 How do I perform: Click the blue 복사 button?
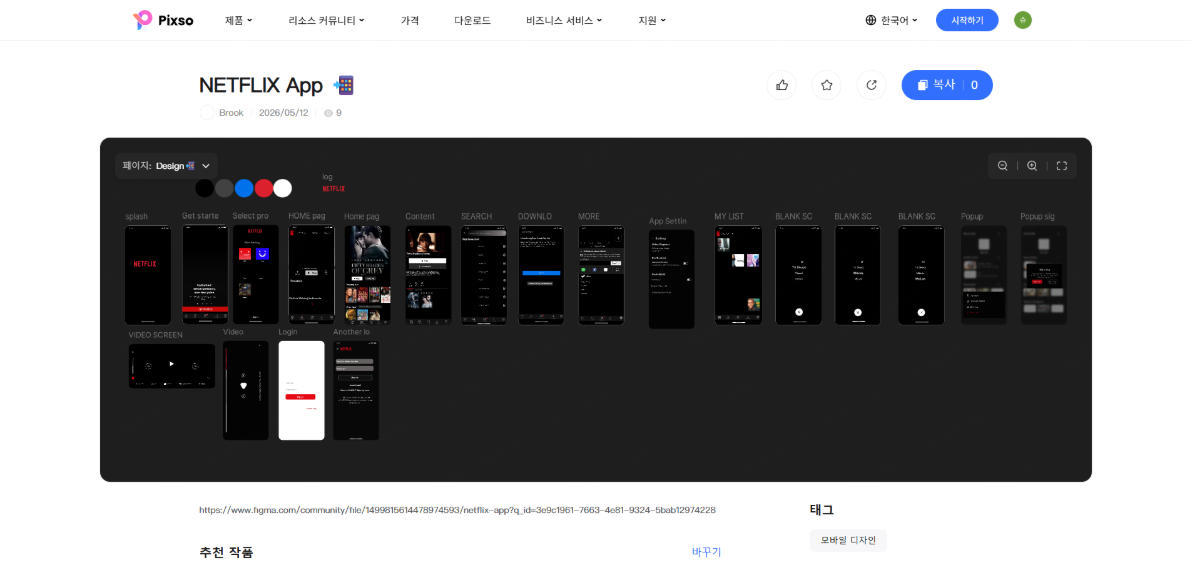tap(947, 85)
